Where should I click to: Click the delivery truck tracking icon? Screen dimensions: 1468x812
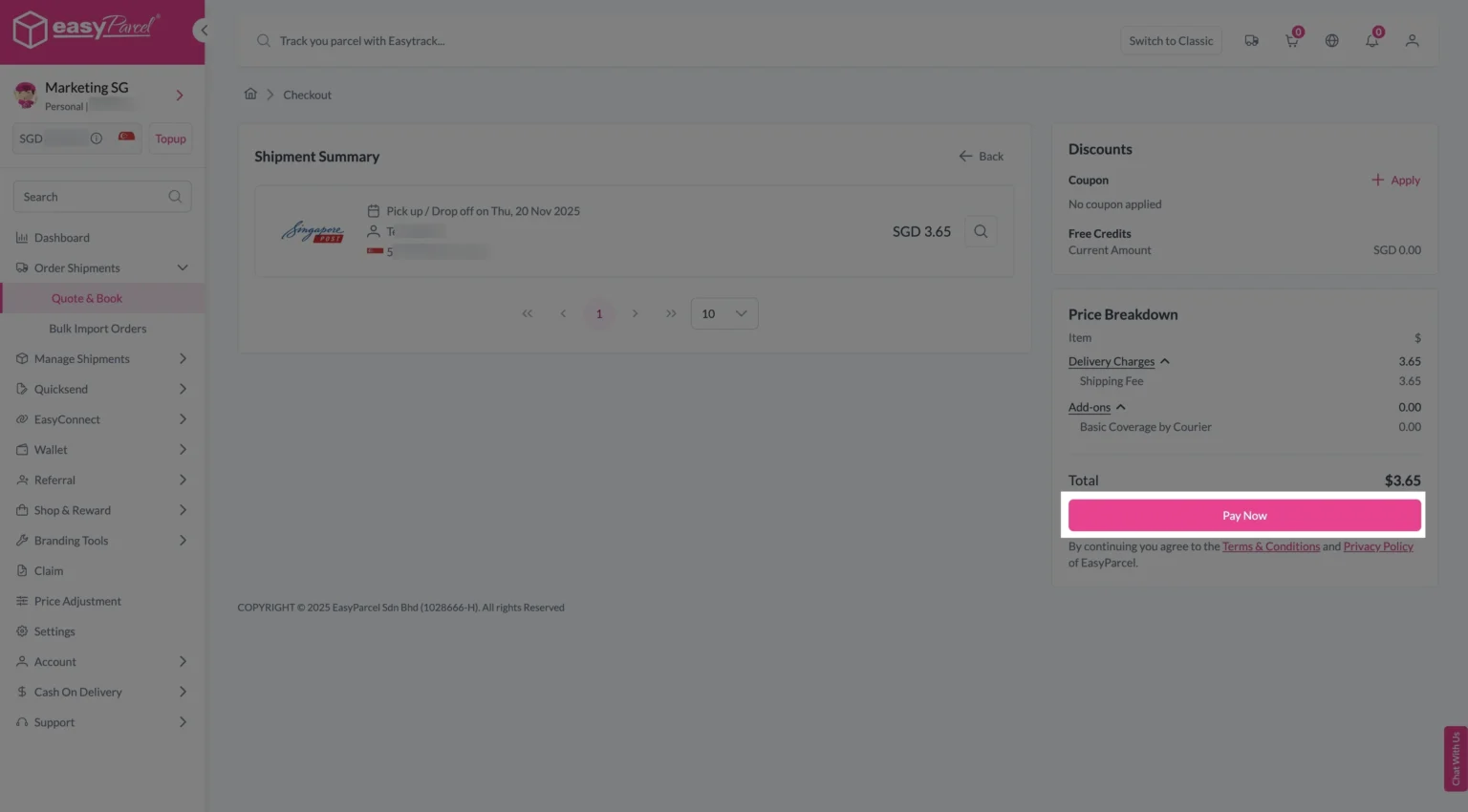point(1251,41)
